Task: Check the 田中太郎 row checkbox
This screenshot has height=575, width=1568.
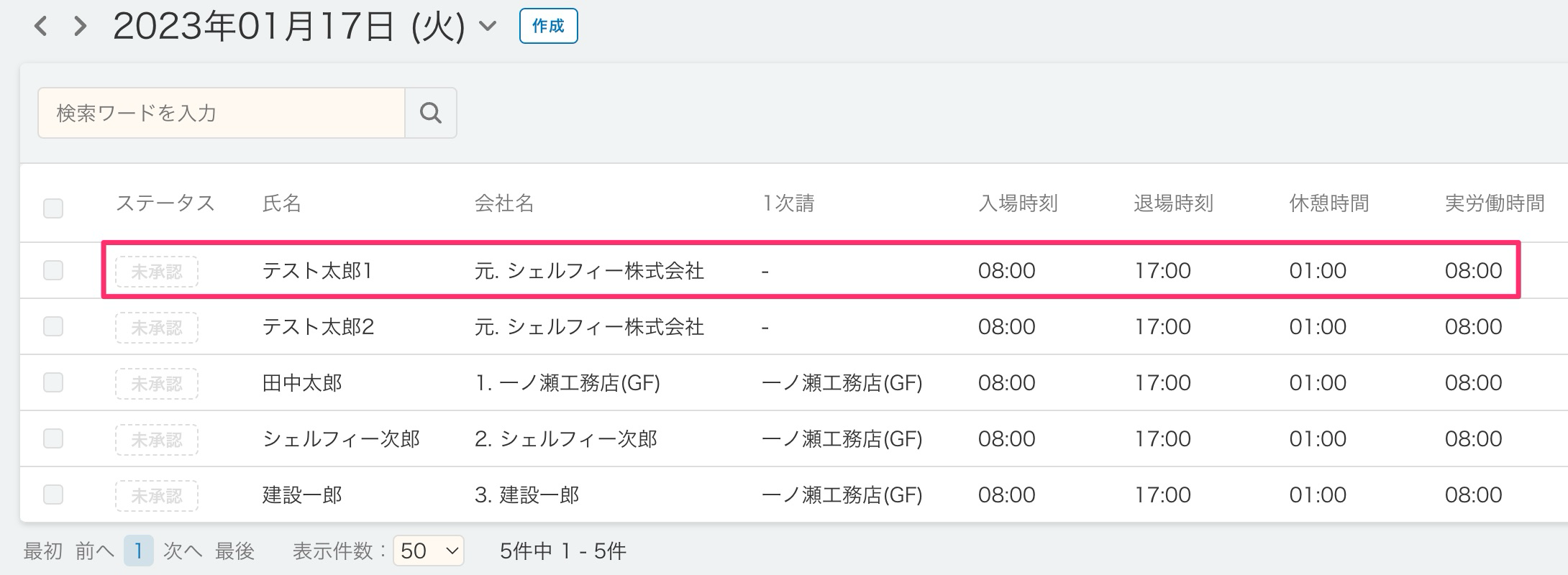Action: (x=53, y=382)
